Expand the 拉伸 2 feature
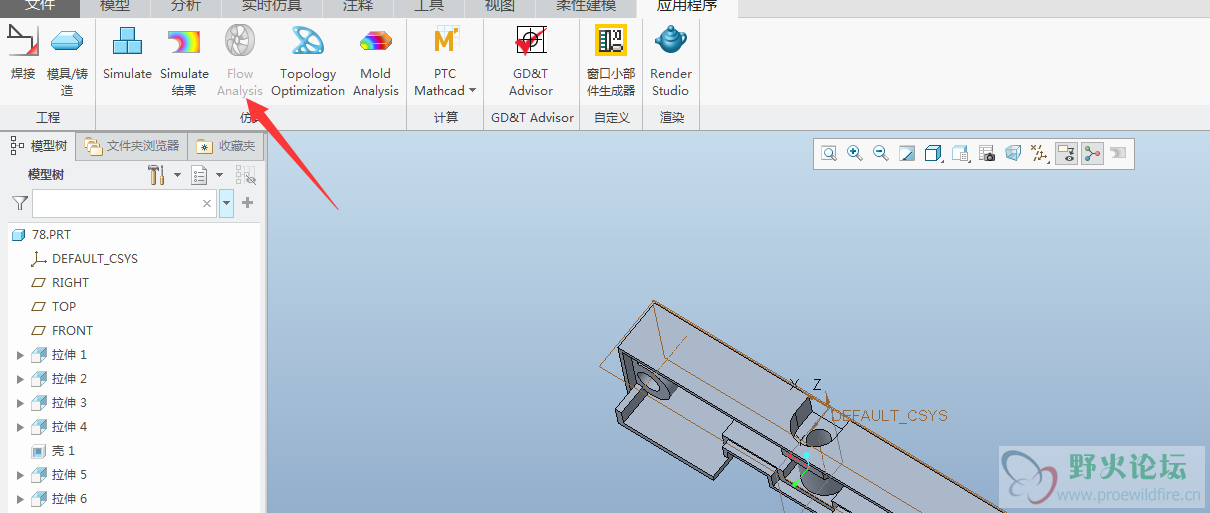The image size is (1210, 513). pyautogui.click(x=20, y=379)
